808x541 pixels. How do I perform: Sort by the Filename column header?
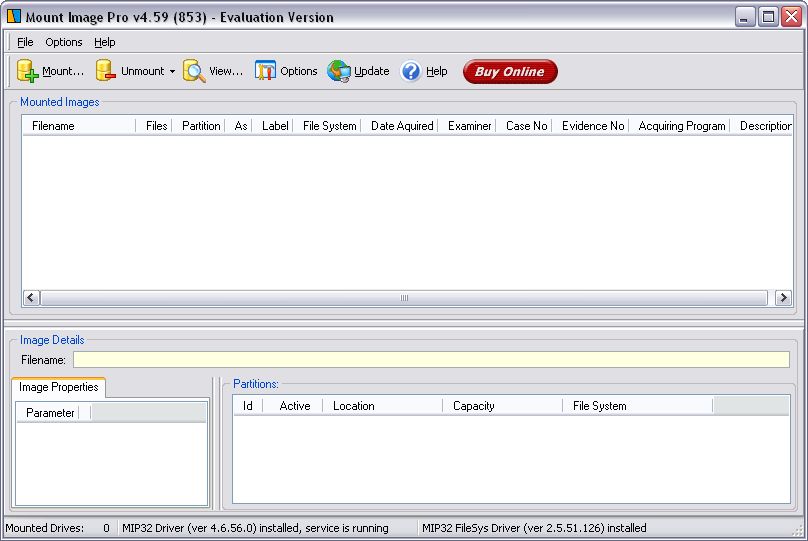[x=79, y=126]
